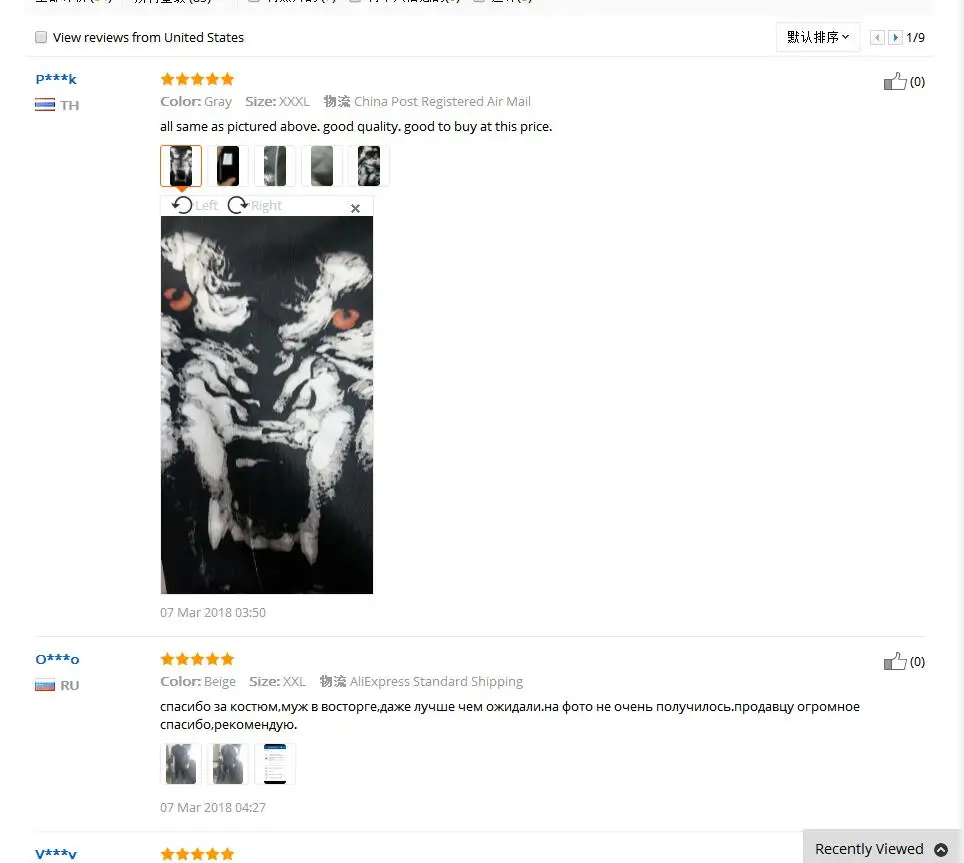Open the fourth gray fabric thumbnail
Viewport: 964px width, 863px height.
pos(322,166)
